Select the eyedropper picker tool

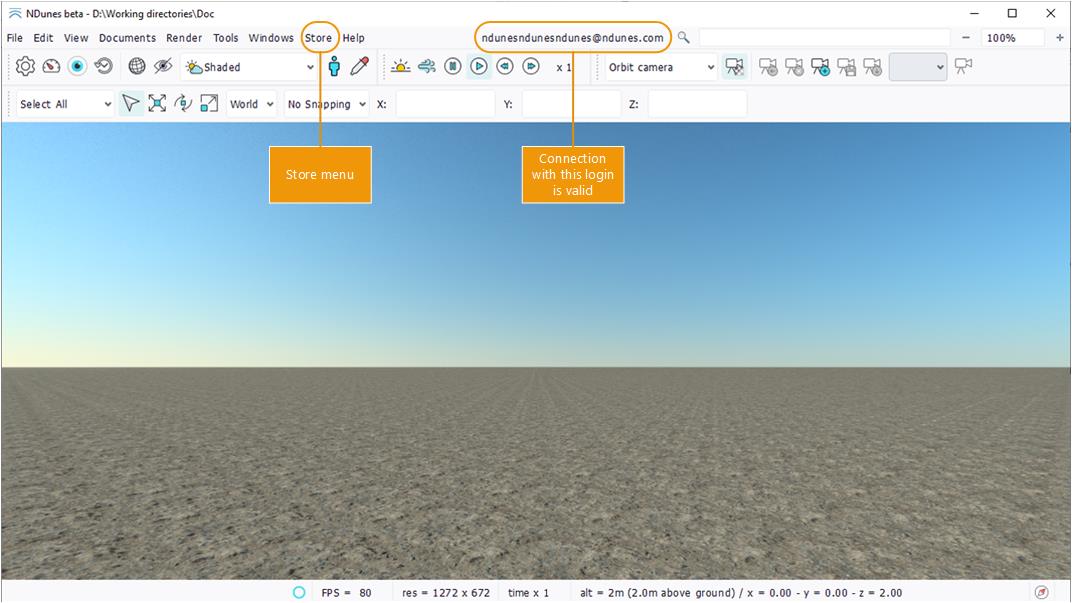pyautogui.click(x=360, y=67)
